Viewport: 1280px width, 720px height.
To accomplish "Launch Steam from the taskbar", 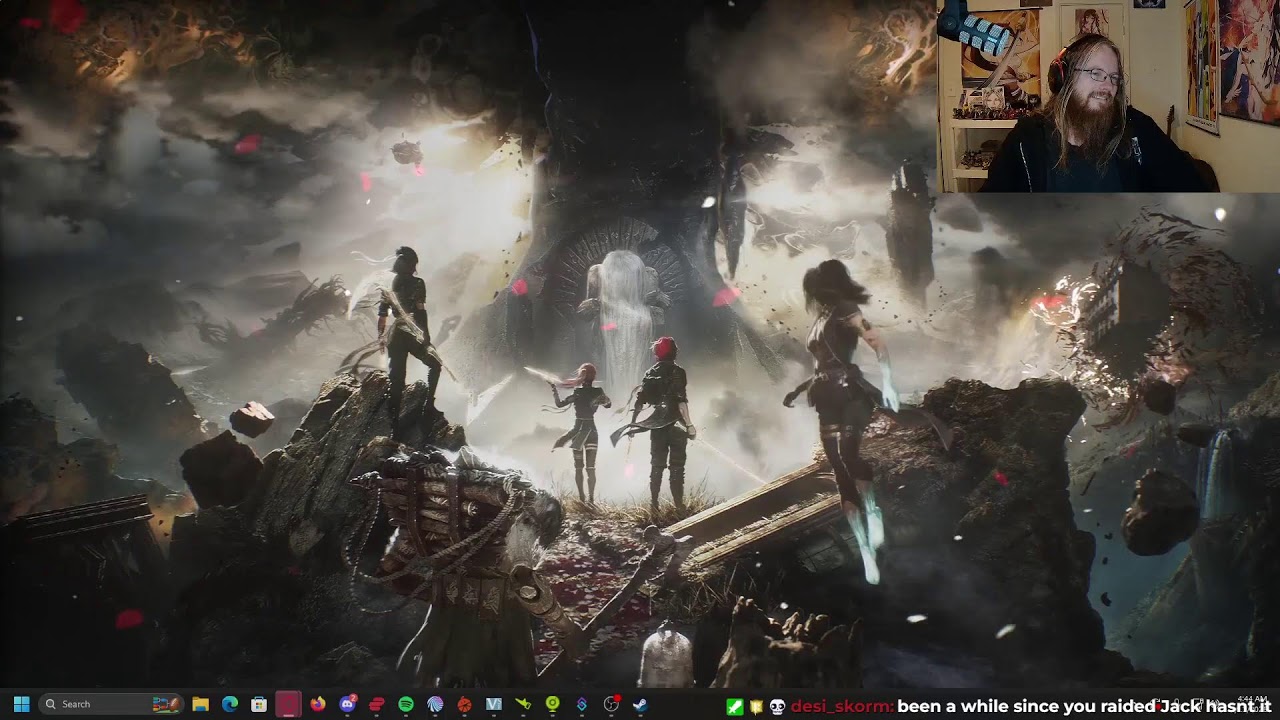I will 641,704.
